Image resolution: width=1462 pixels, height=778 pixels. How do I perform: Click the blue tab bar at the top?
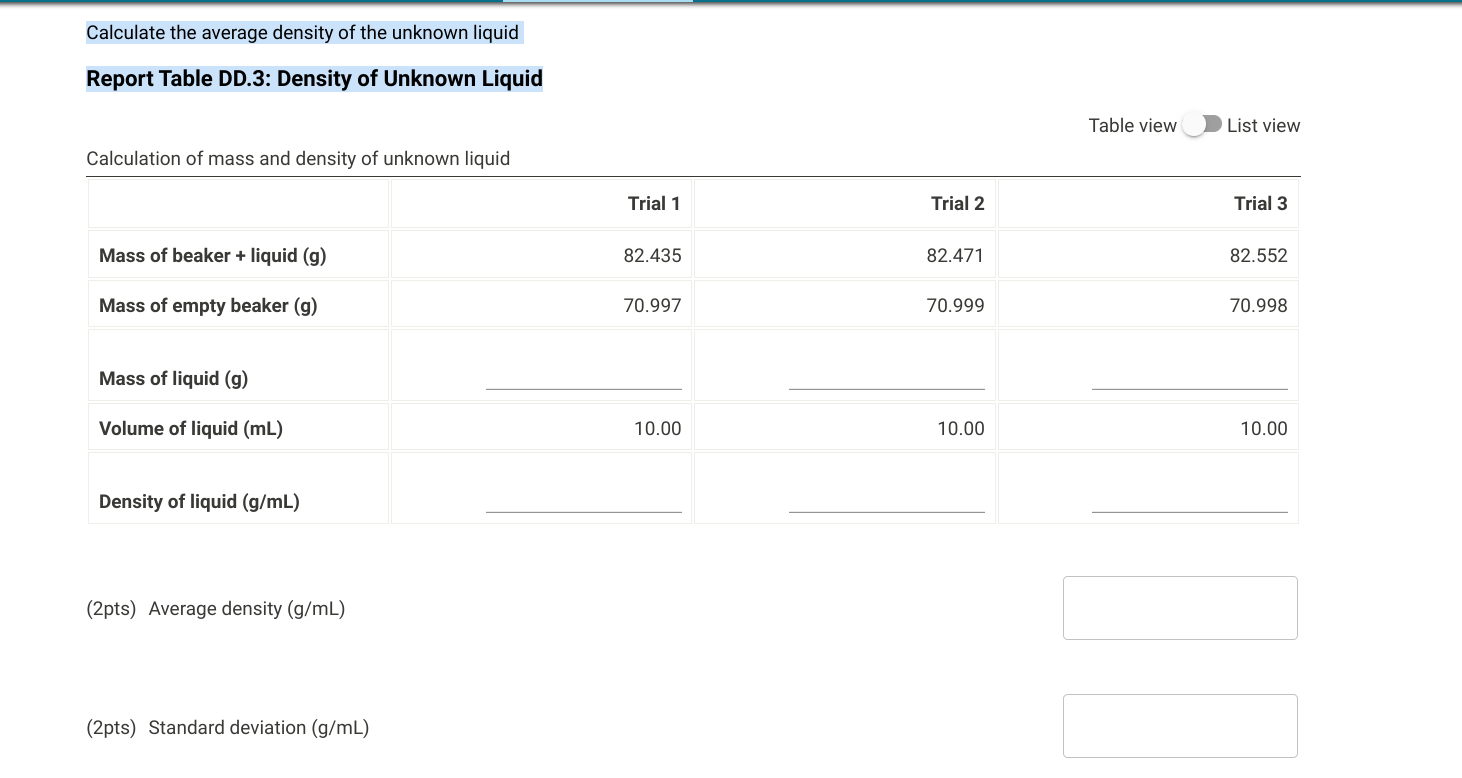598,2
